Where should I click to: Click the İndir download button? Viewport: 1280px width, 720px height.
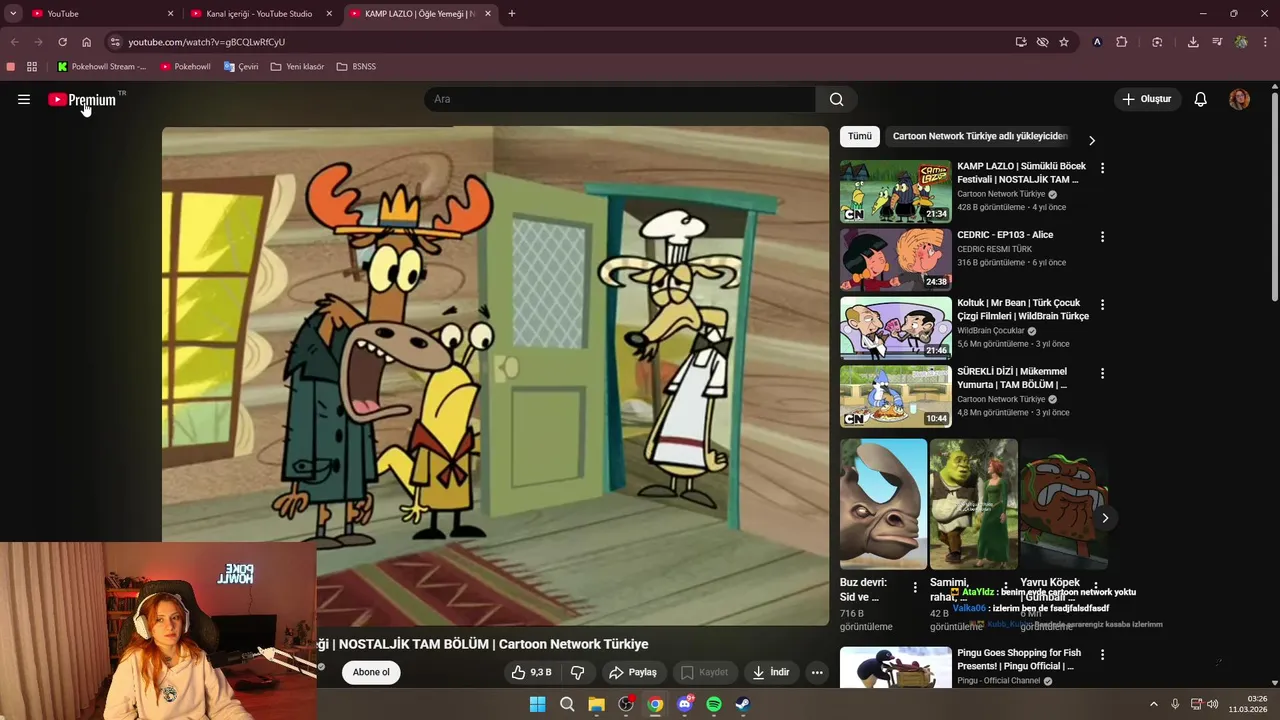tap(772, 672)
